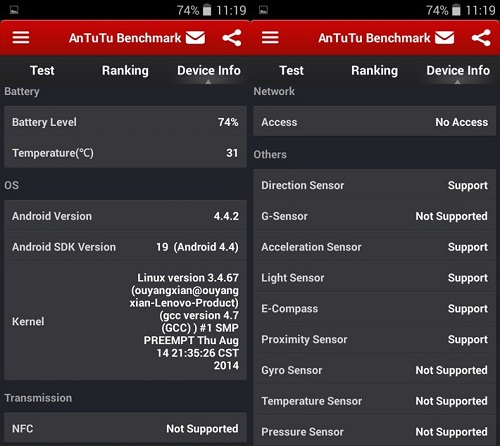Tap the share icon on left screen
The height and width of the screenshot is (446, 500).
point(232,38)
